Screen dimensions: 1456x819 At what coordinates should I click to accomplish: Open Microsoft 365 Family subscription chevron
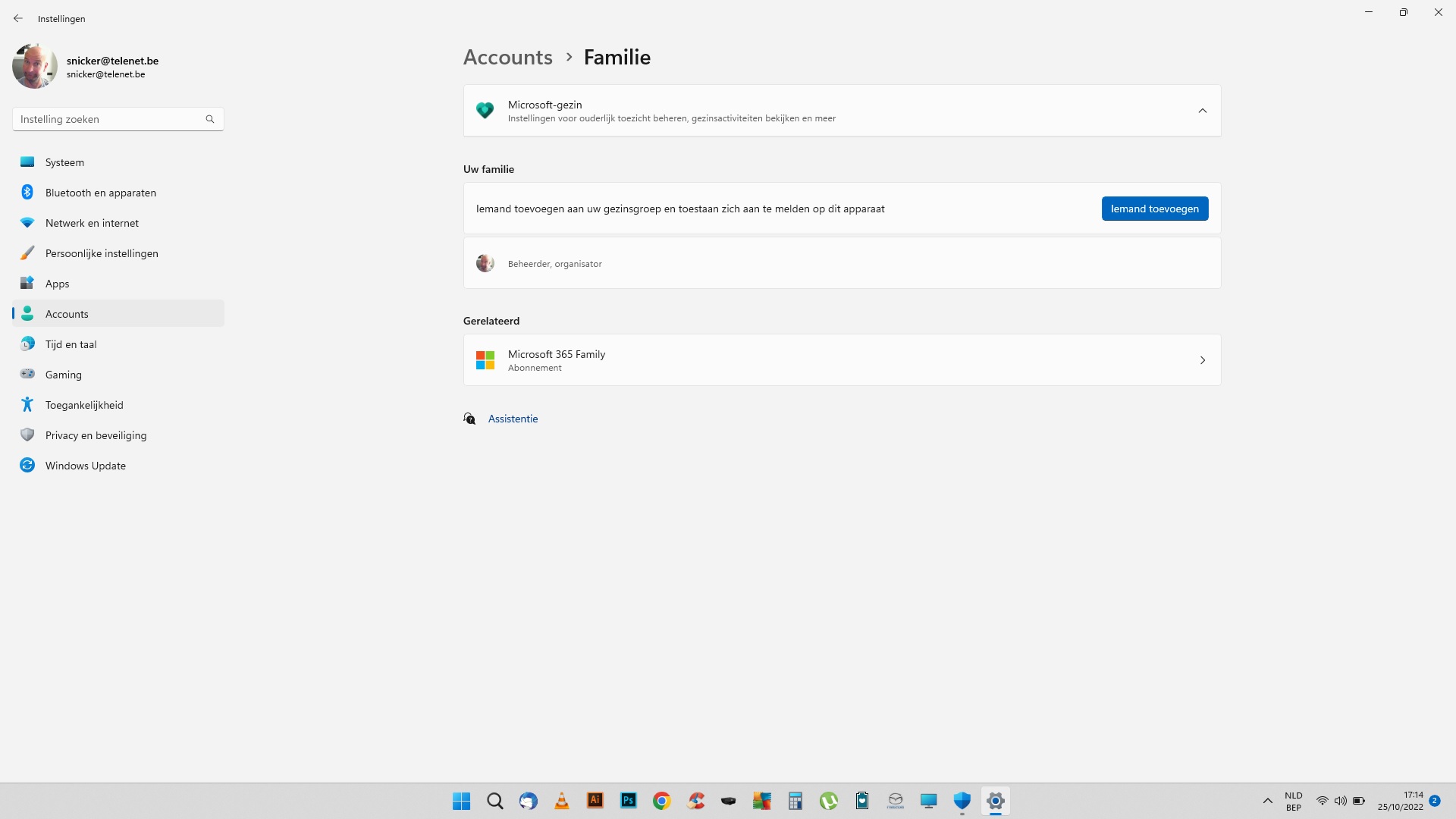click(1202, 360)
